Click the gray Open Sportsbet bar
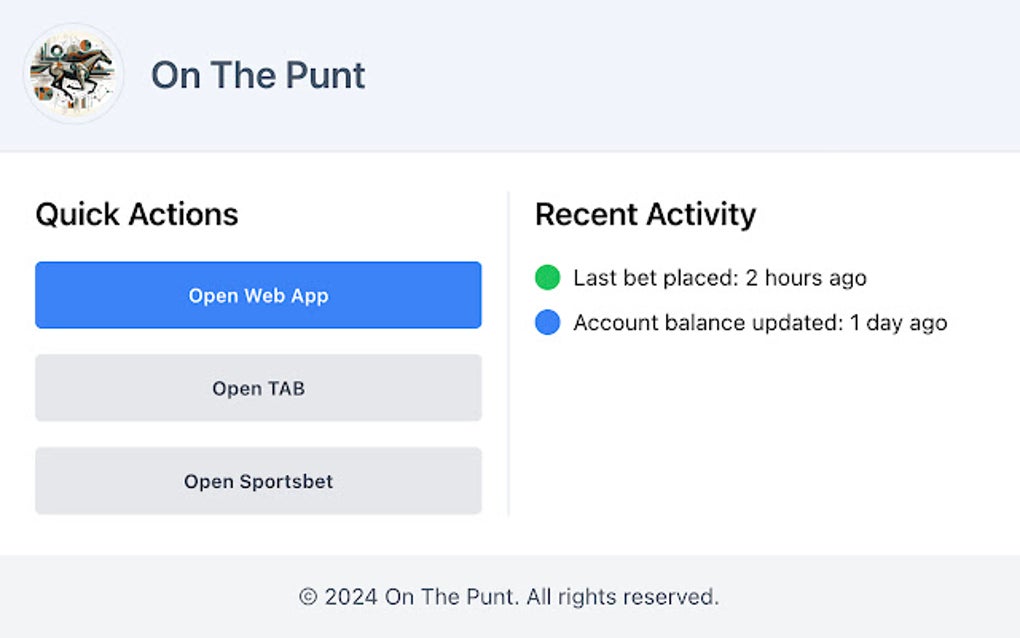The image size is (1020, 638). pyautogui.click(x=258, y=481)
